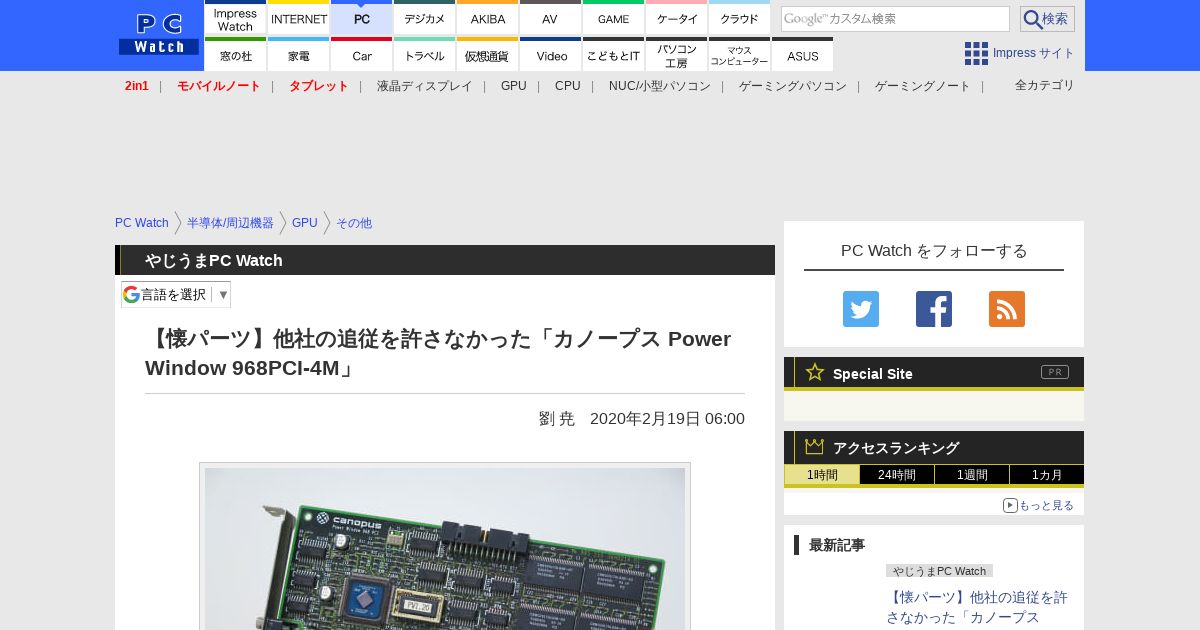Open the 液晶ディスプレイ category link
Viewport: 1200px width, 630px height.
coord(425,86)
